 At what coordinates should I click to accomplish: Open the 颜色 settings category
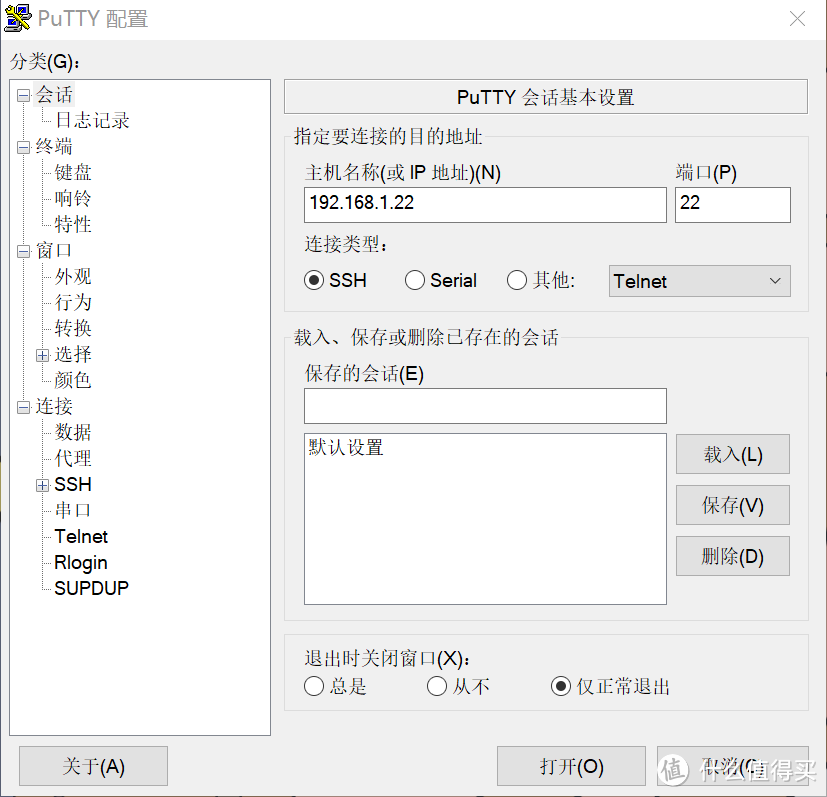pyautogui.click(x=73, y=380)
